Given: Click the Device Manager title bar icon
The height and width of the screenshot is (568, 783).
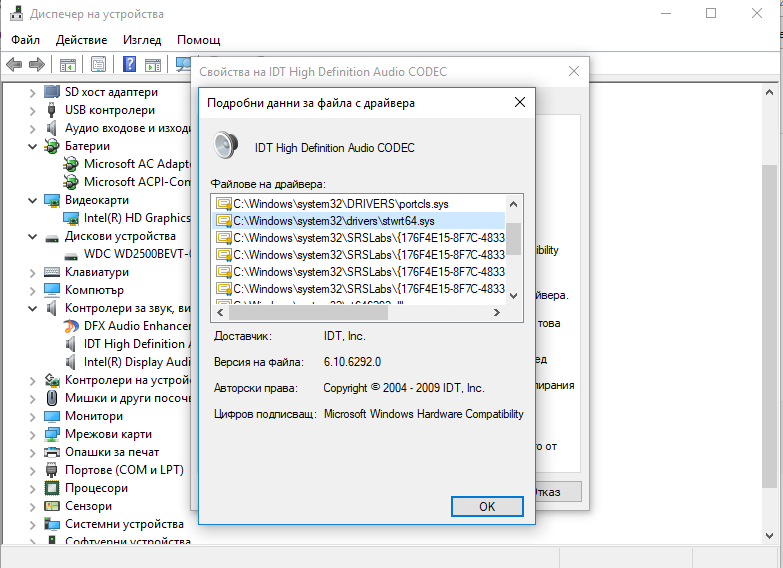Looking at the screenshot, I should [16, 13].
